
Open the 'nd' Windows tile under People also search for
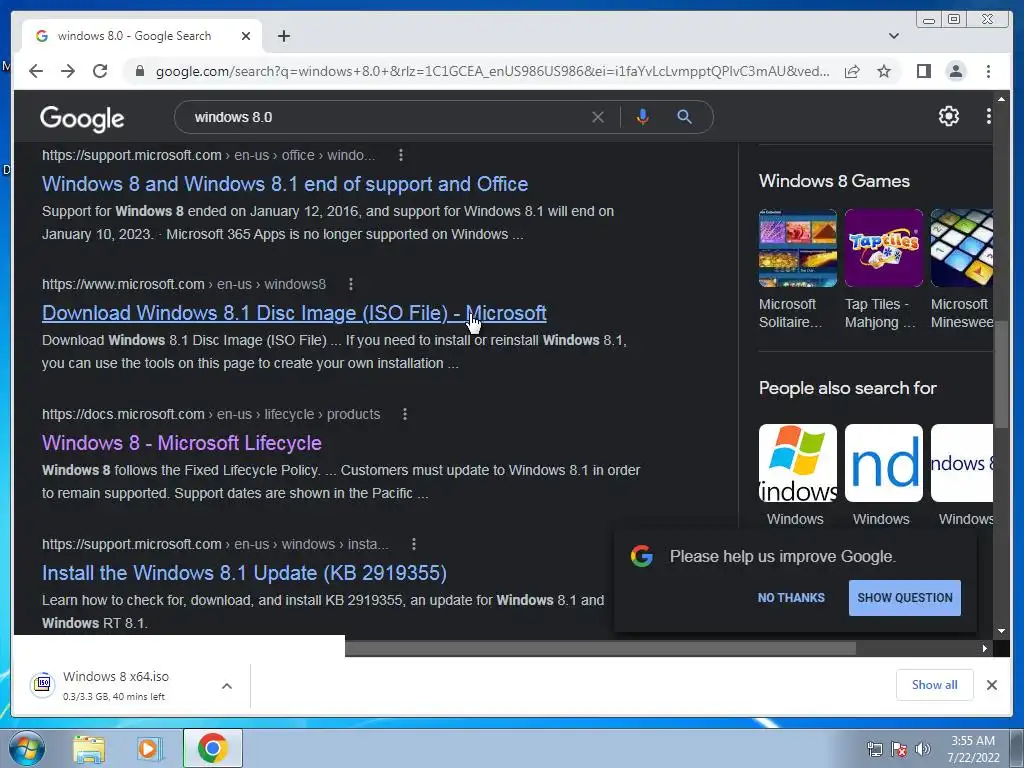coord(884,463)
